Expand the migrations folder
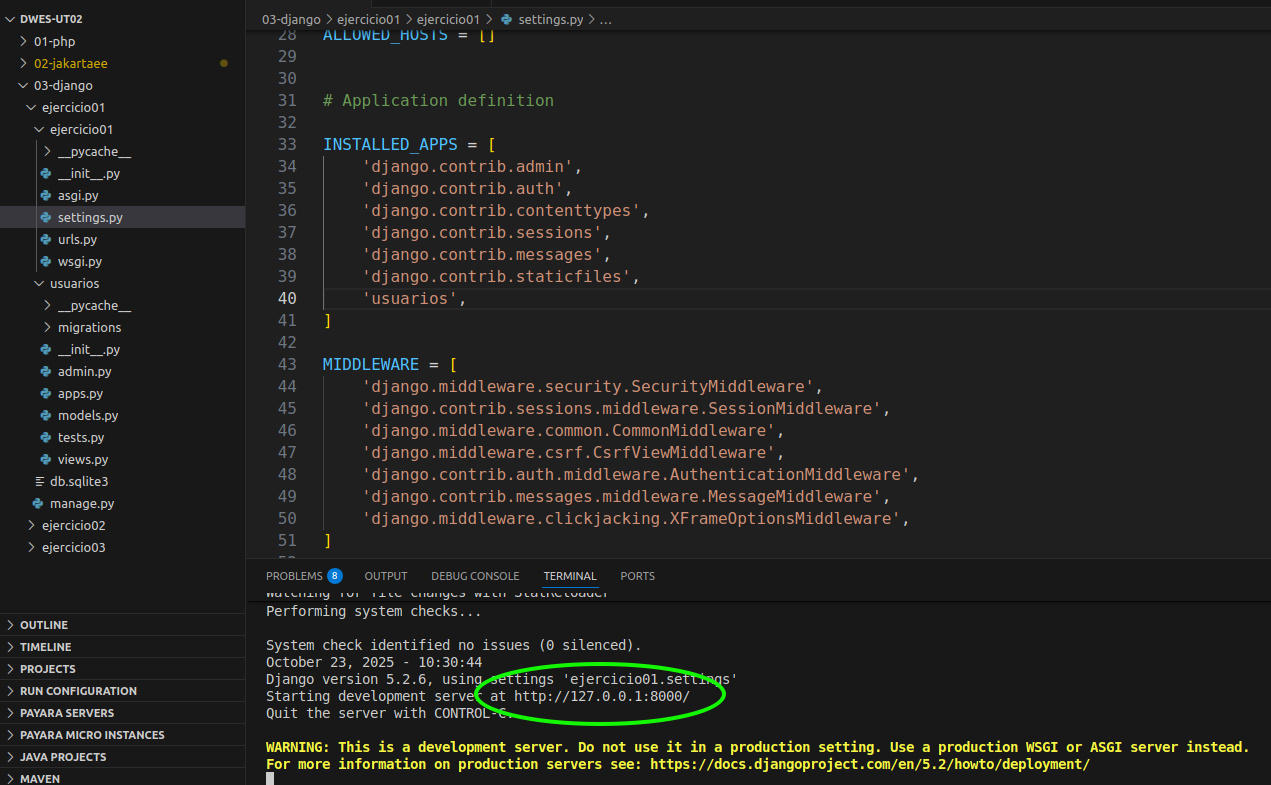The width and height of the screenshot is (1271, 785). [x=89, y=327]
